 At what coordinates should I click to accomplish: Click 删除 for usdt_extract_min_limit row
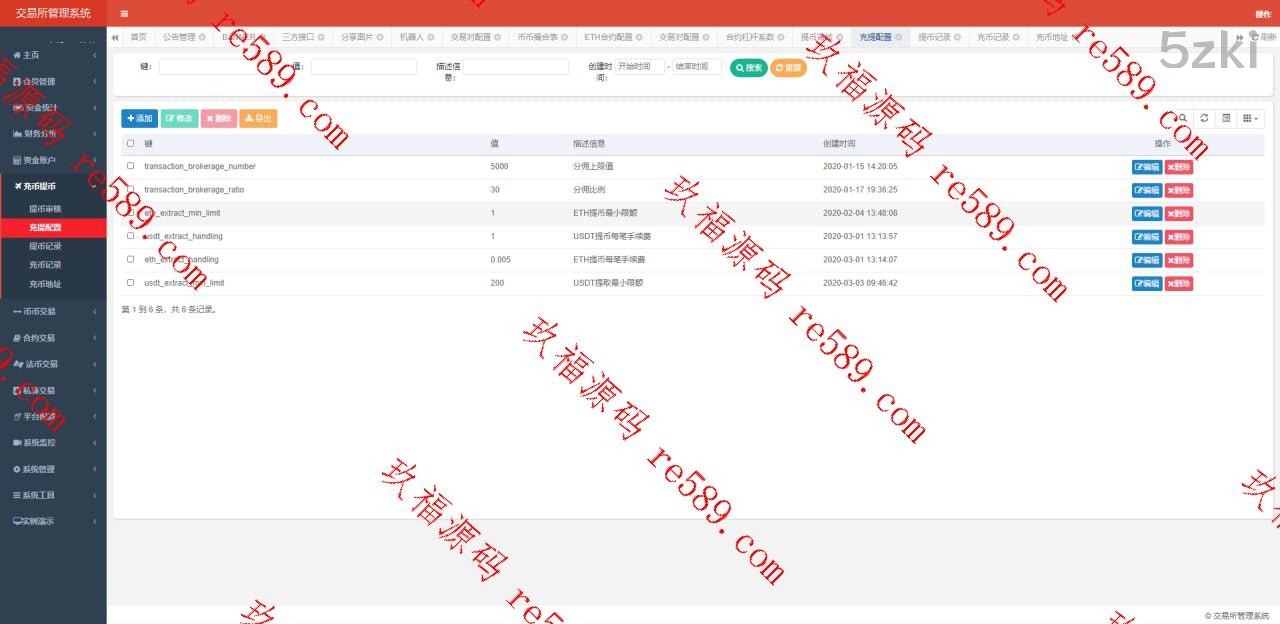point(1178,283)
